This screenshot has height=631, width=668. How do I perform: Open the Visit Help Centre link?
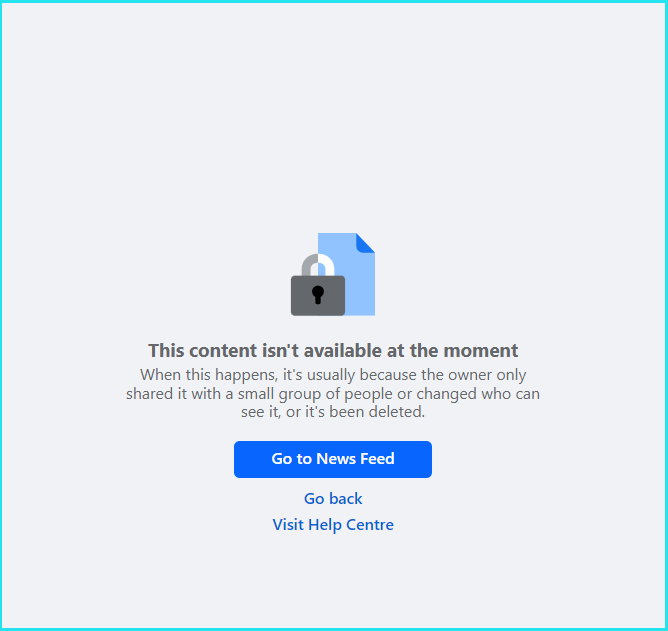[x=333, y=524]
